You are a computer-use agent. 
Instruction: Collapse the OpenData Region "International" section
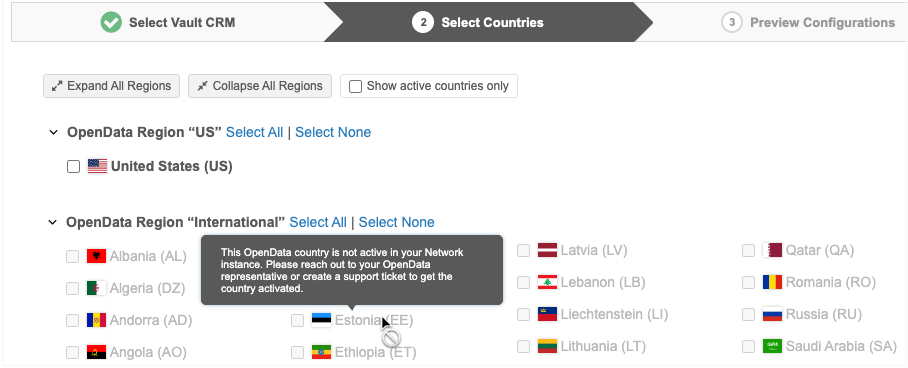click(53, 223)
